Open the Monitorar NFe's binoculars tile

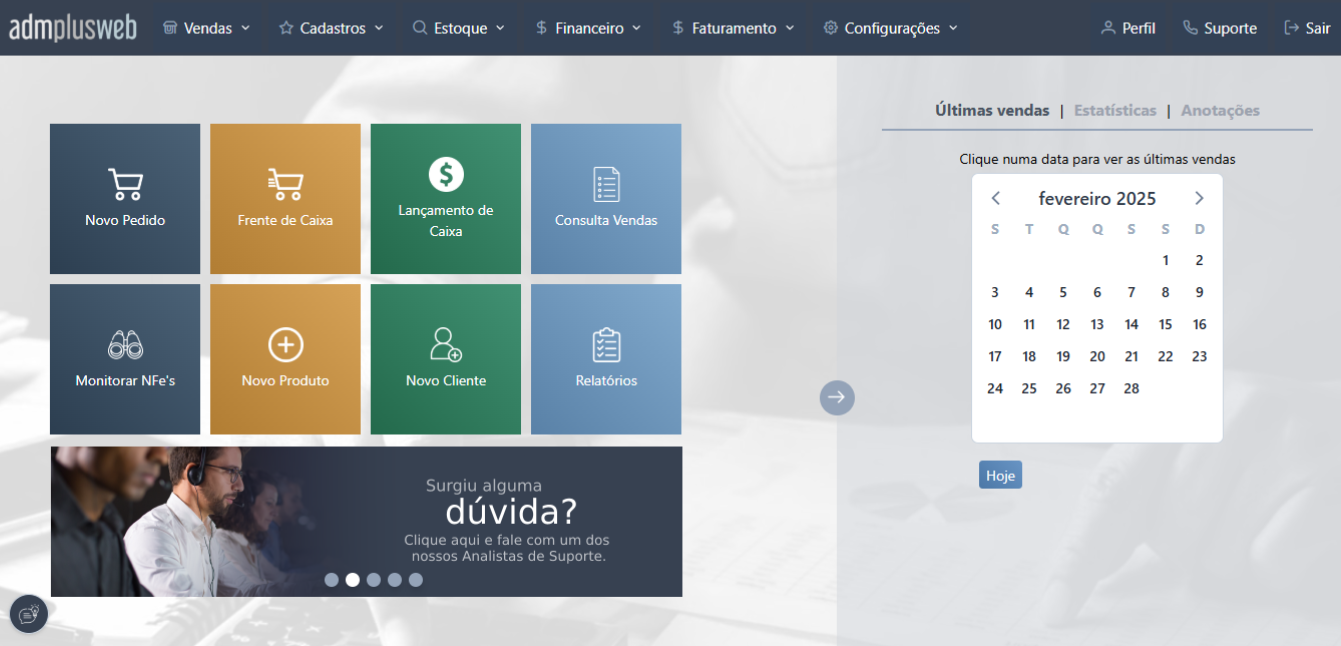pos(125,359)
